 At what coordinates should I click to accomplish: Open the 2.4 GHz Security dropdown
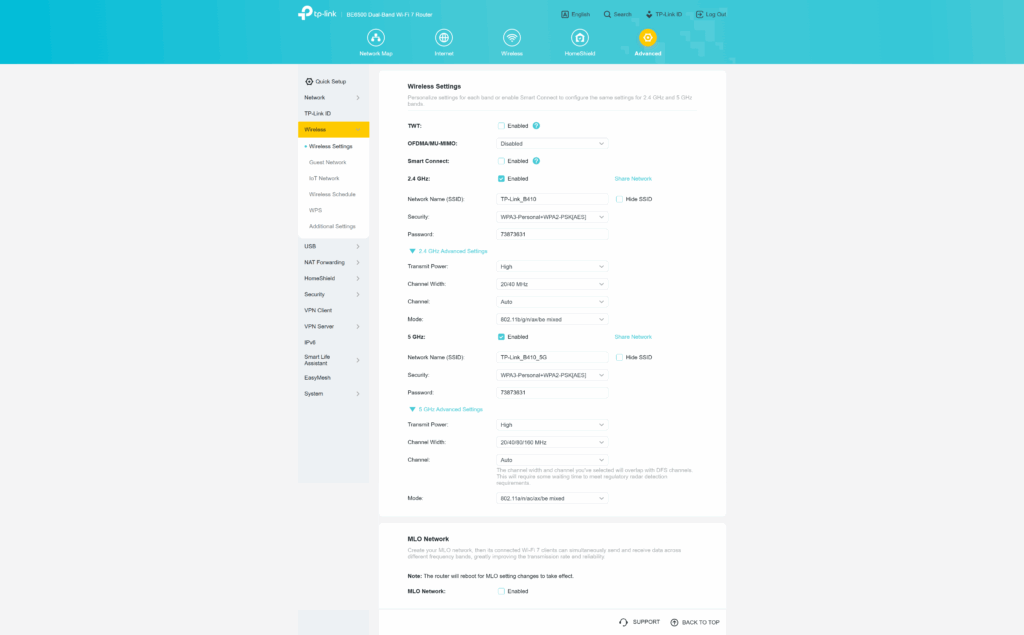[552, 217]
